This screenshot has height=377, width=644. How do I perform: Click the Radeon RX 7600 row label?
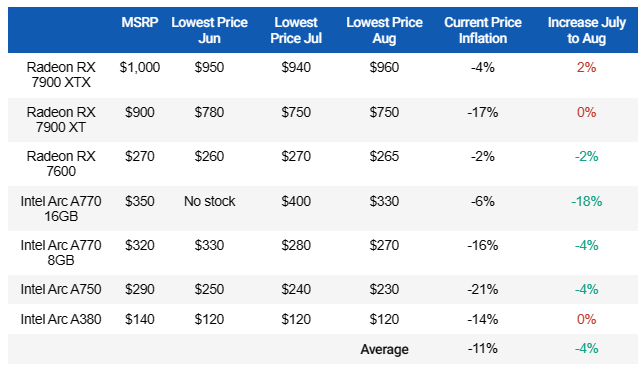pyautogui.click(x=61, y=163)
